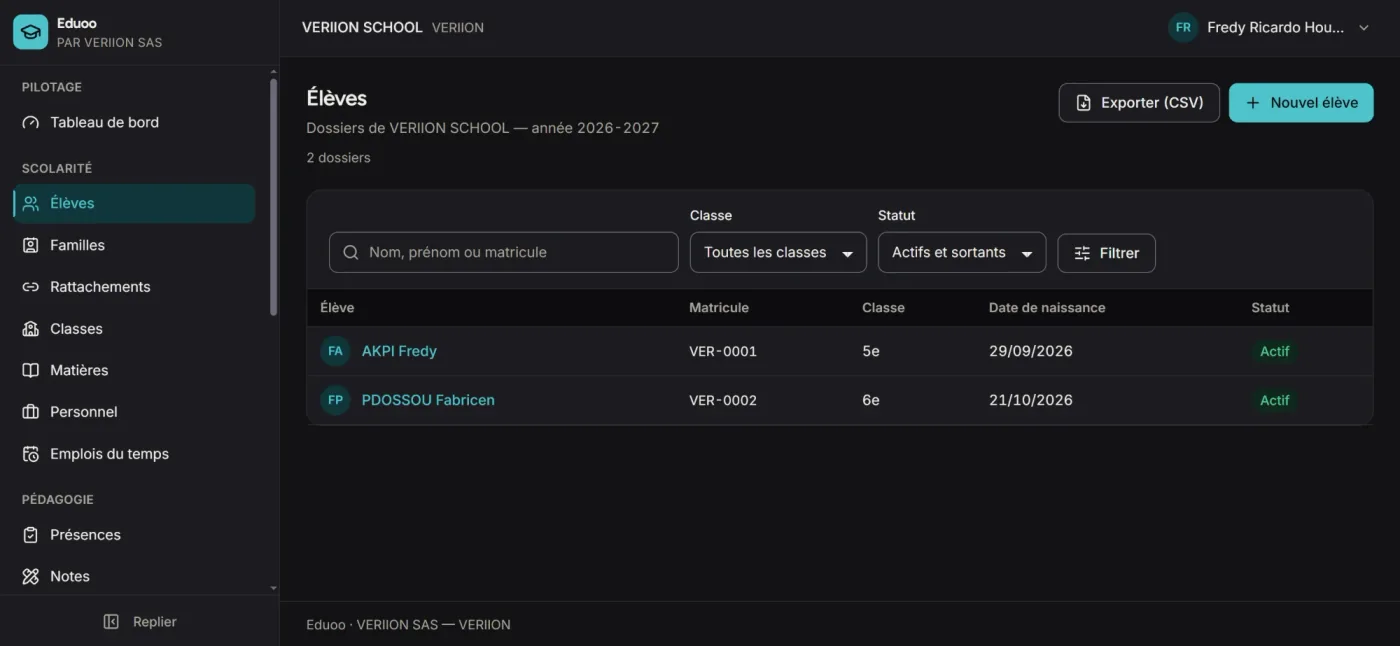Click the Eduoo graduation cap logo

(30, 32)
